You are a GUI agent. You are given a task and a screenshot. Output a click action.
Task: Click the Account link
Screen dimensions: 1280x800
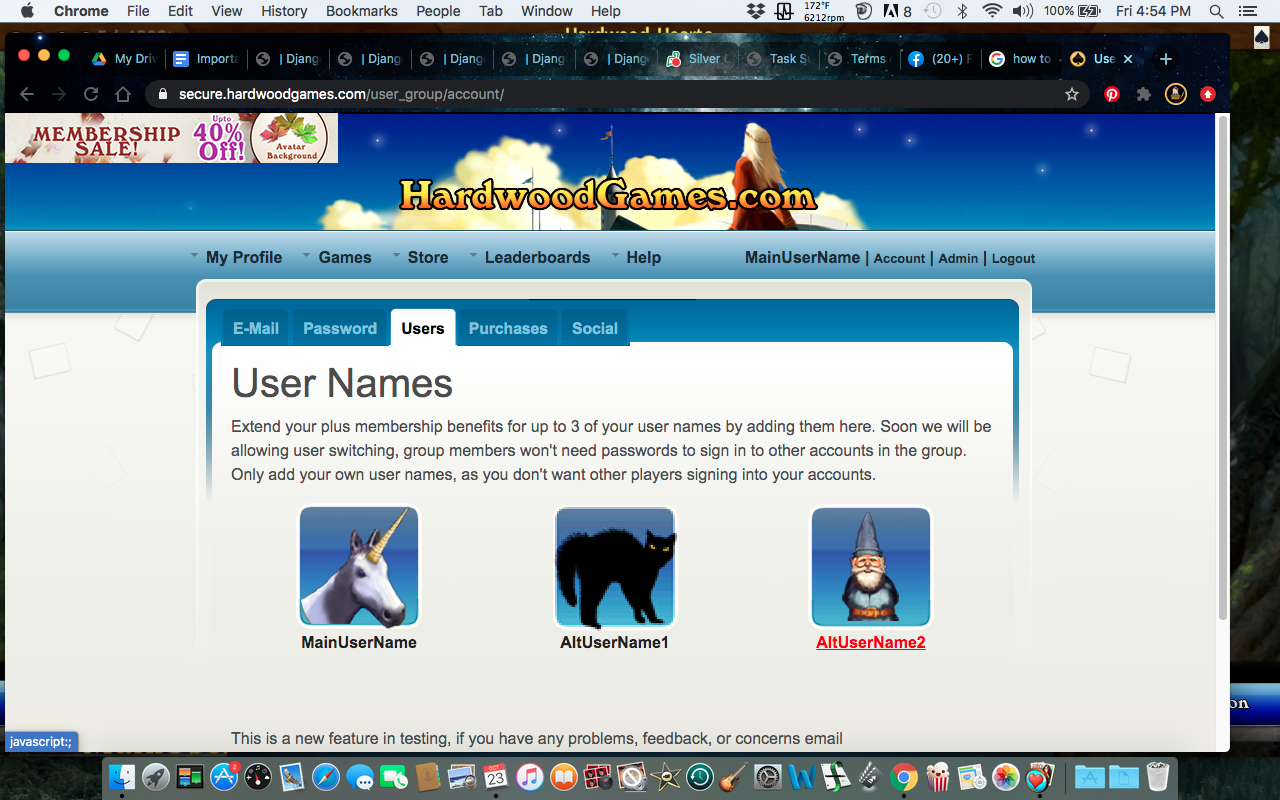tap(899, 258)
